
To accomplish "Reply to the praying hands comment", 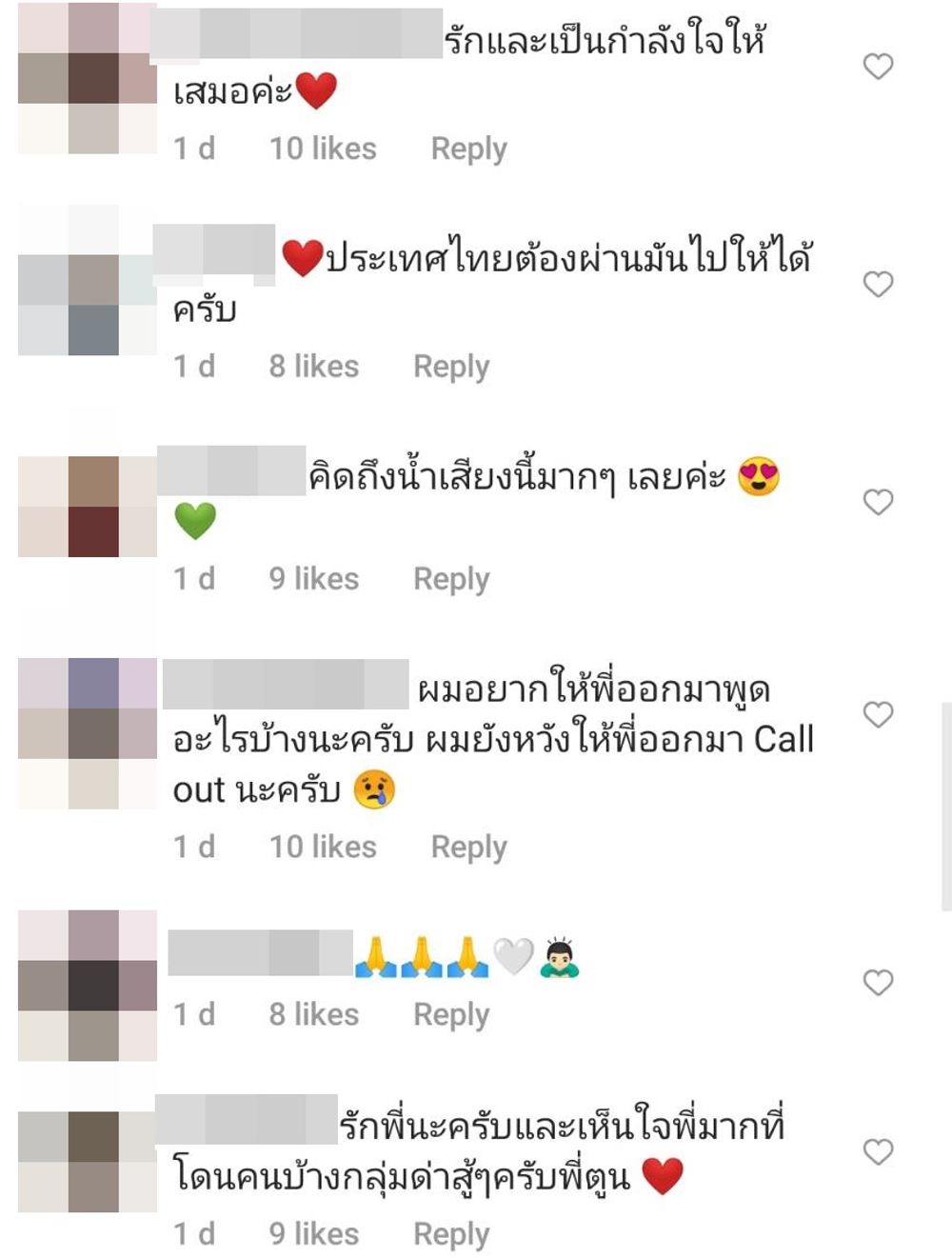I will tap(451, 1014).
